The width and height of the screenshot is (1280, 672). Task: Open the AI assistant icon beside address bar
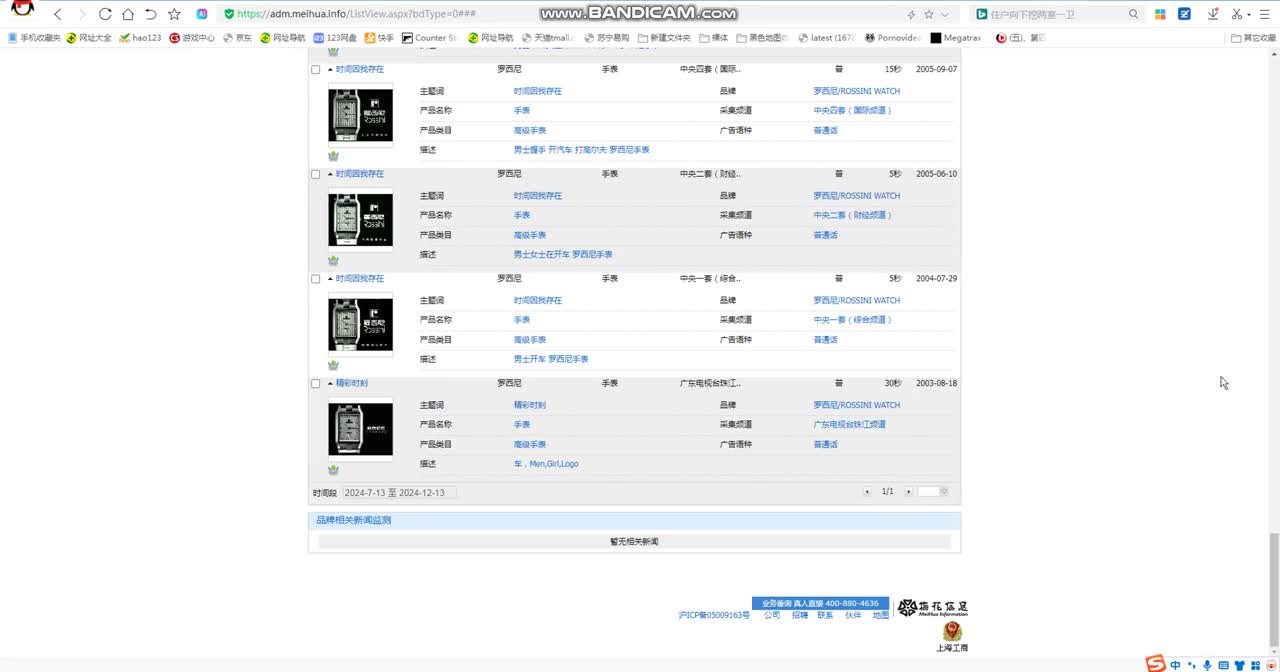(202, 14)
